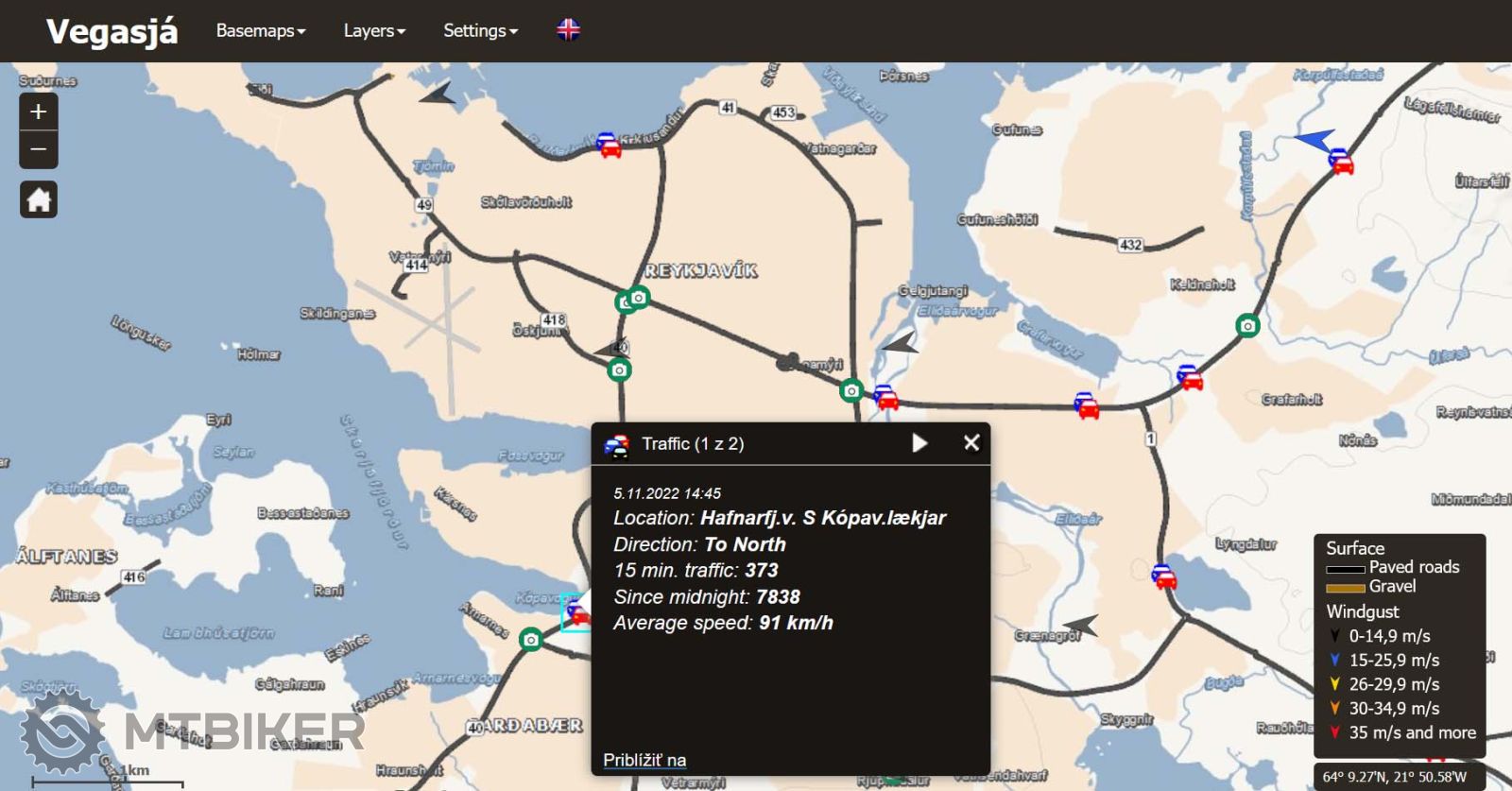1512x791 pixels.
Task: Switch language using the UK flag icon
Action: 568,30
